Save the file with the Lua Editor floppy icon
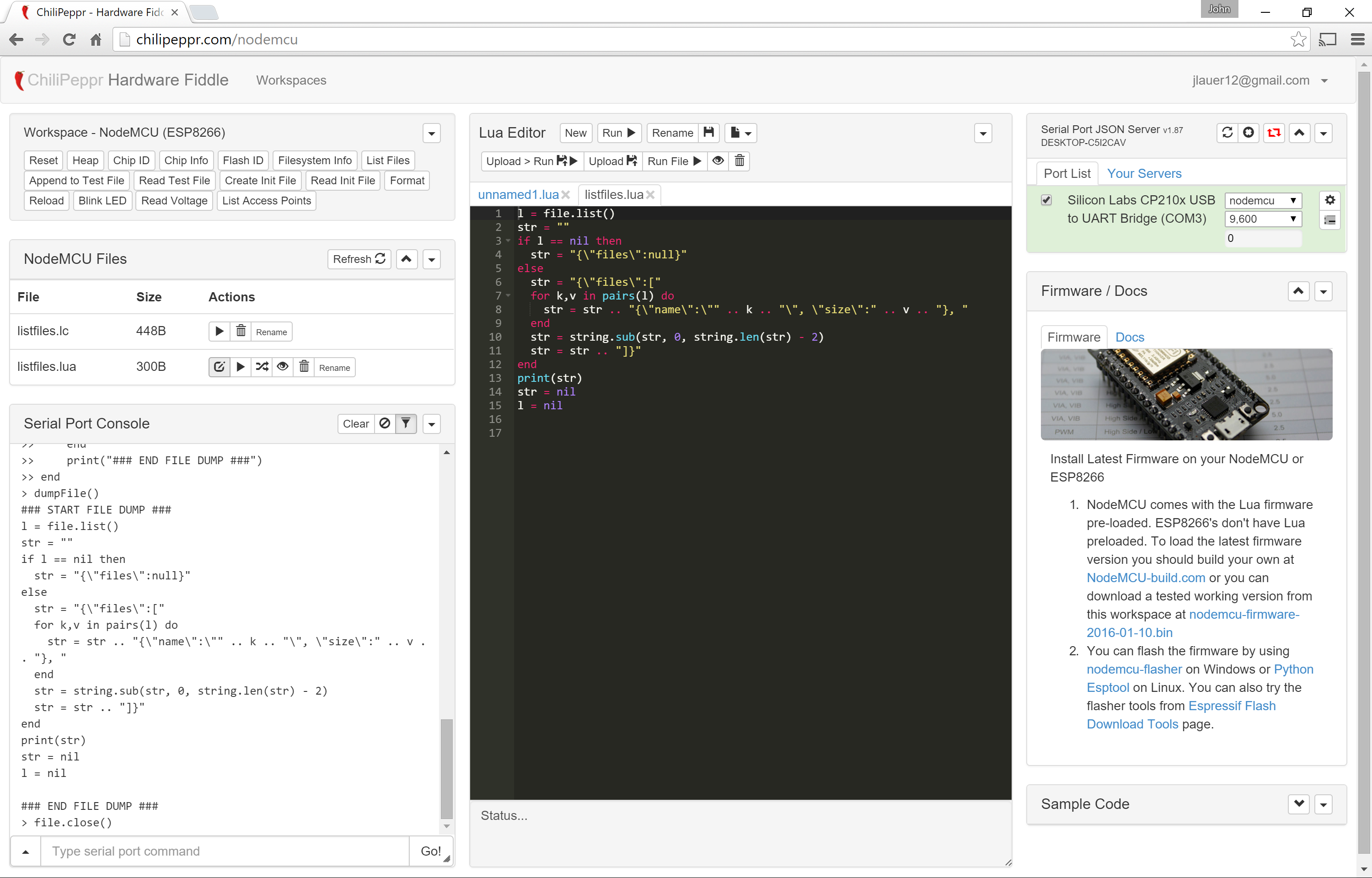This screenshot has width=1372, height=878. [708, 133]
